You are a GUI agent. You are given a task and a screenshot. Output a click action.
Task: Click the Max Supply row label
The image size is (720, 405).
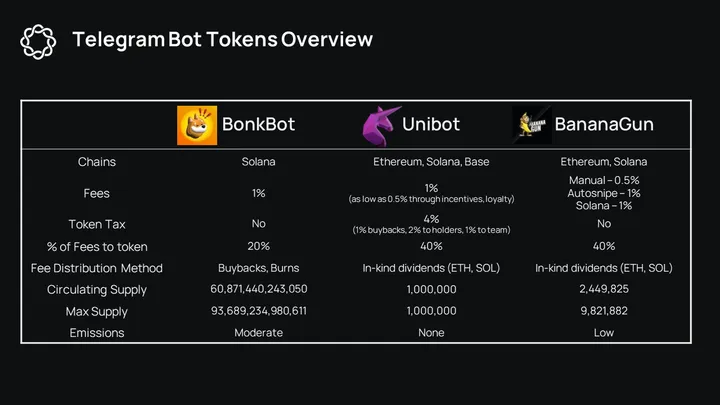pos(97,311)
